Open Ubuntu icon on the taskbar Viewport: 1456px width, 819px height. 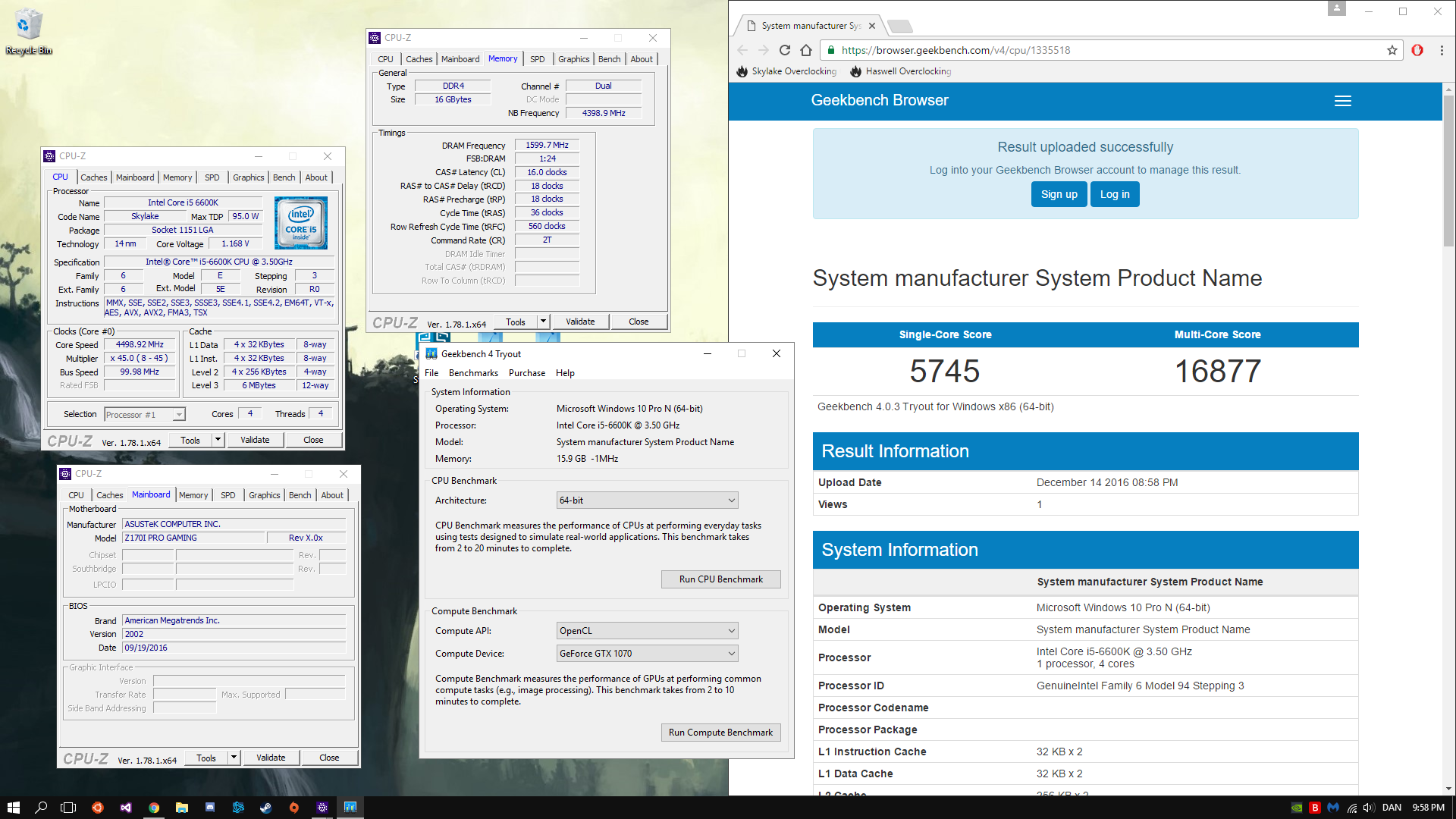pos(98,808)
